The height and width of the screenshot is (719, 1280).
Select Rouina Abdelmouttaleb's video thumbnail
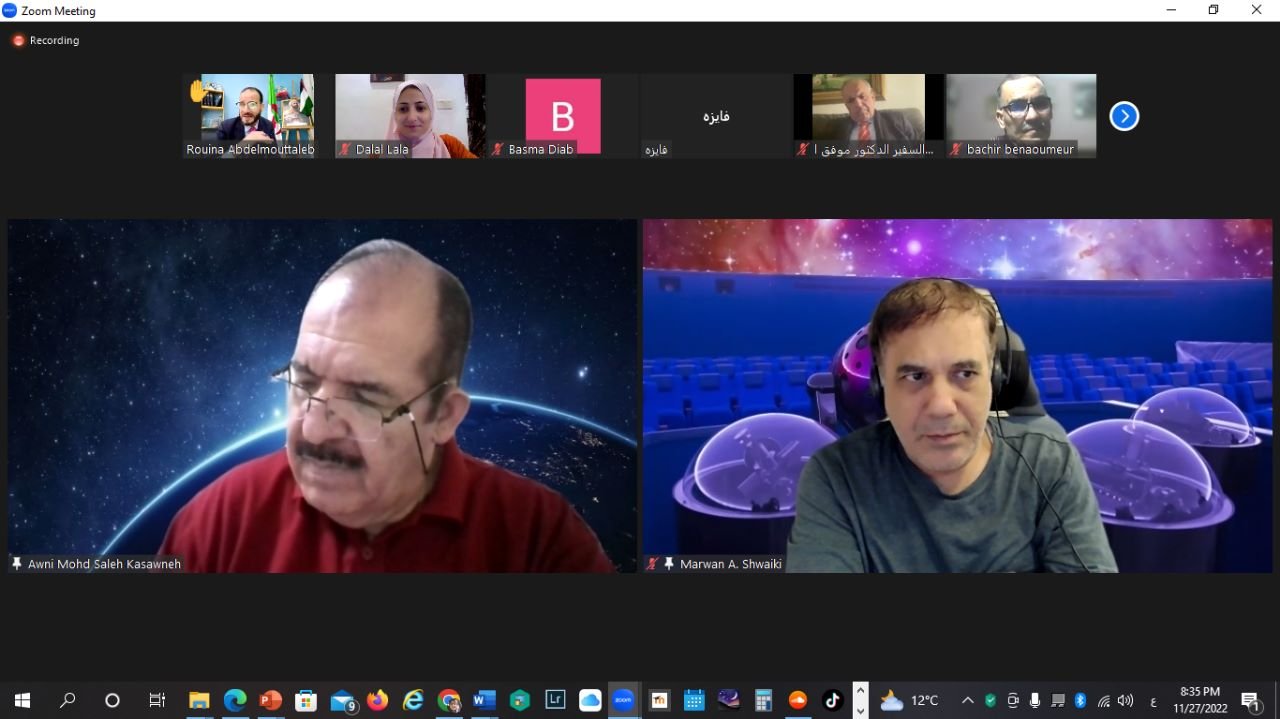click(251, 116)
